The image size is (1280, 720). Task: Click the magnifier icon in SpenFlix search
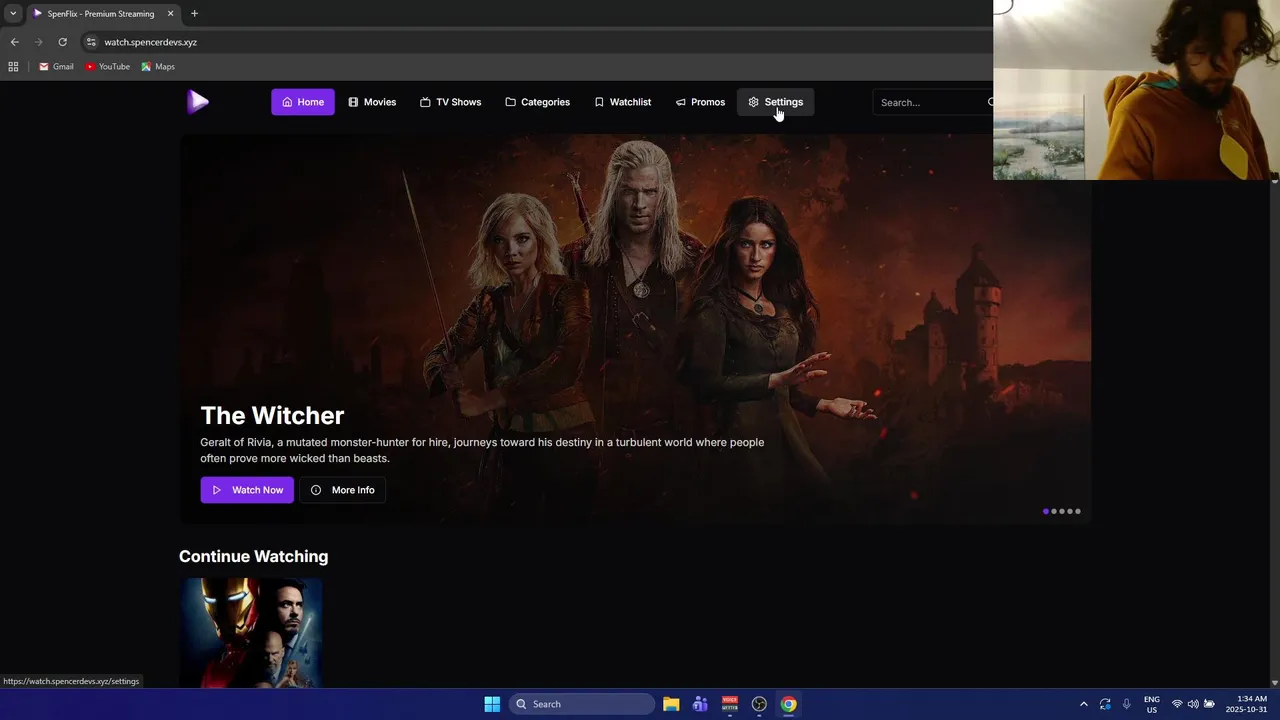coord(990,102)
